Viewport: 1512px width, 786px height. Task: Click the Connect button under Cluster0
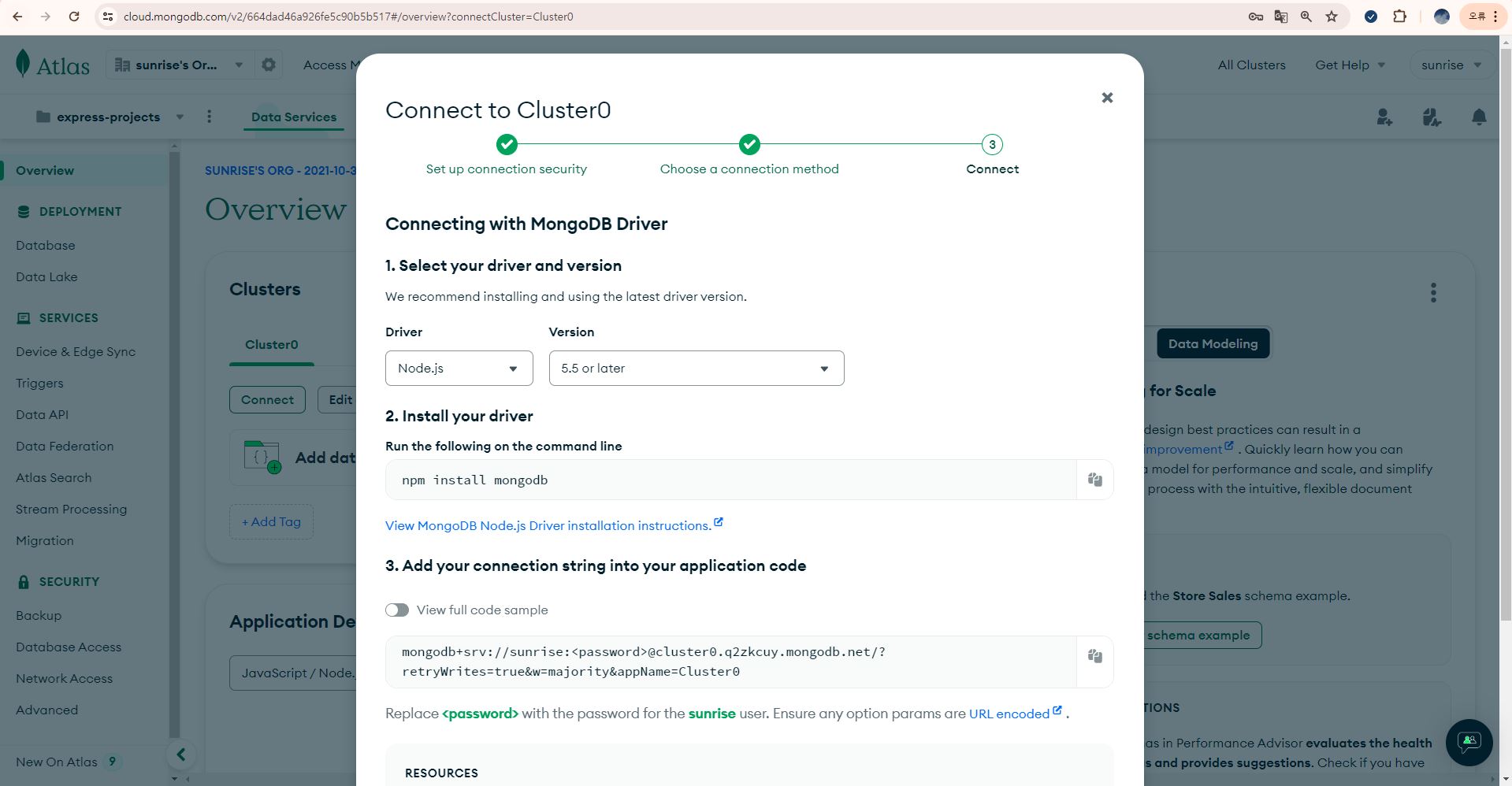coord(267,399)
